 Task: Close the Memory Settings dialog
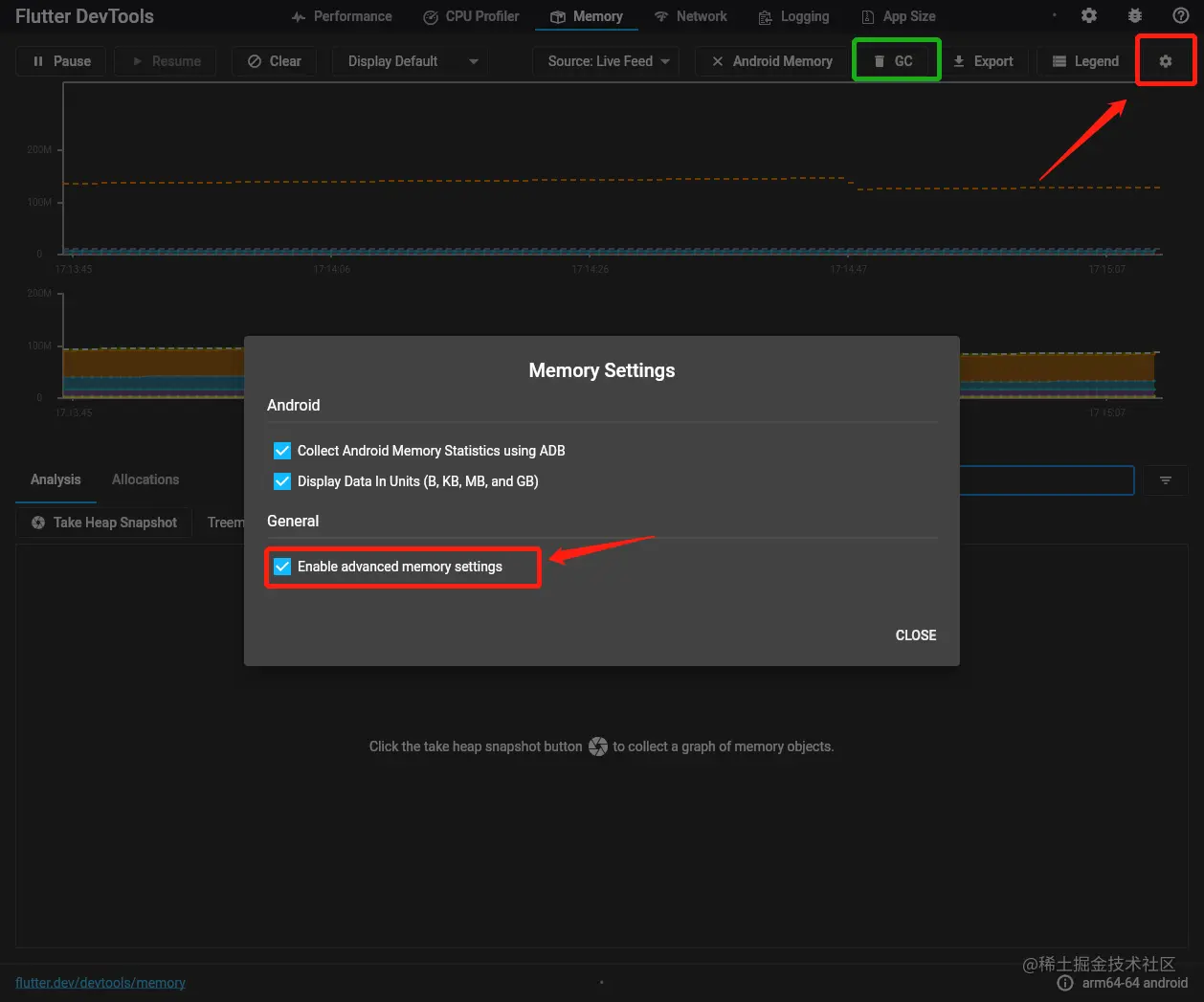point(916,635)
